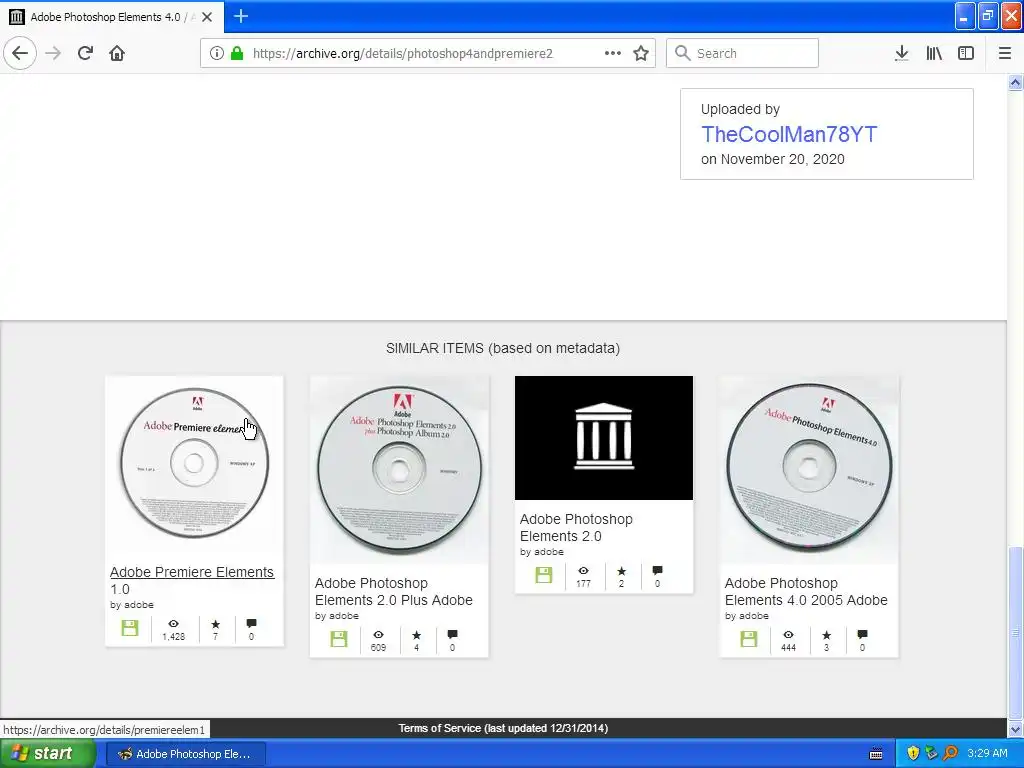Click reviews bubble on Elements 2.0 Plus card
The width and height of the screenshot is (1024, 768).
452,634
